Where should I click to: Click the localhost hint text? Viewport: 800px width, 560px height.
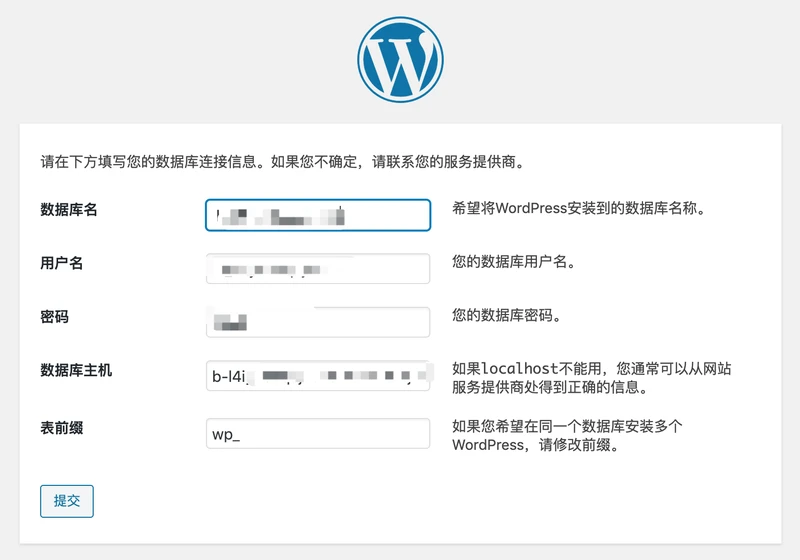point(592,378)
